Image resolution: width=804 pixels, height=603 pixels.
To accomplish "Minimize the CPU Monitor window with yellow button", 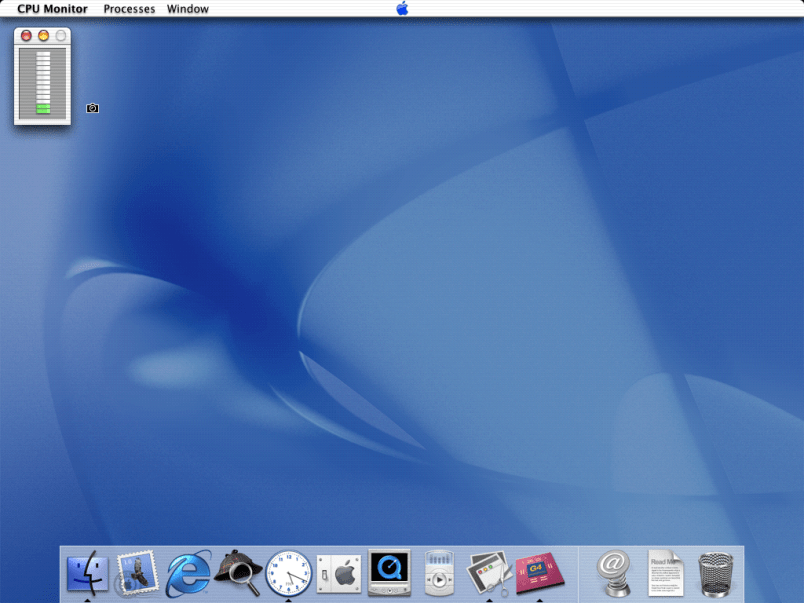I will point(43,35).
